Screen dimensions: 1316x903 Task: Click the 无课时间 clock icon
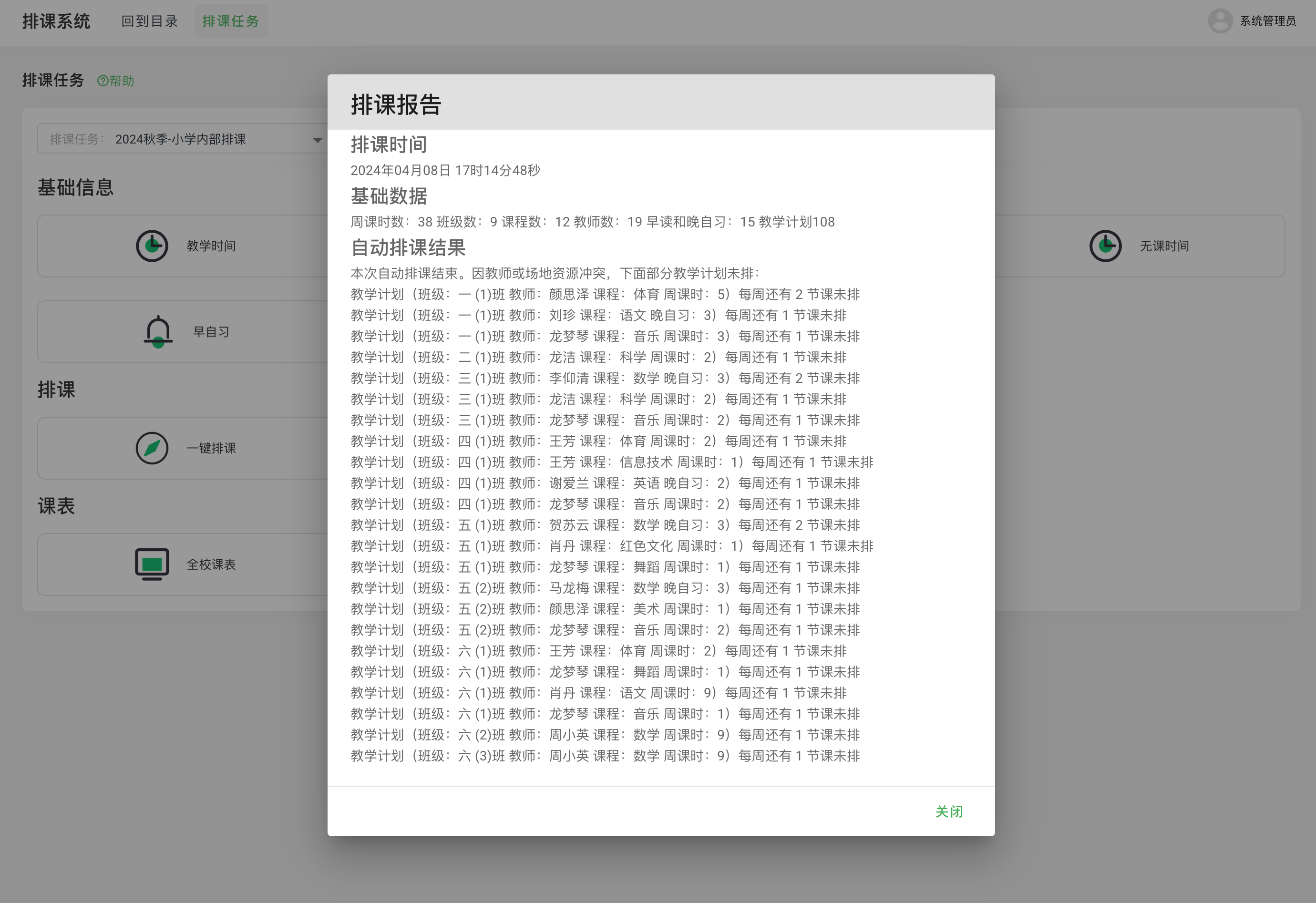pos(1107,246)
